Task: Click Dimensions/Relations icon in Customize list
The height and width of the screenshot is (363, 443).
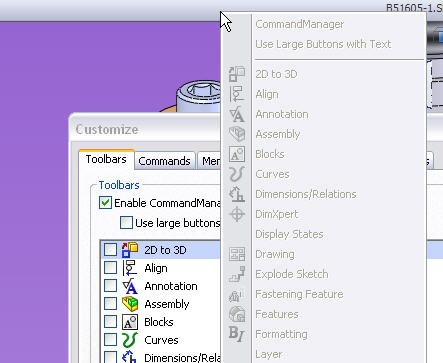Action: tap(129, 357)
